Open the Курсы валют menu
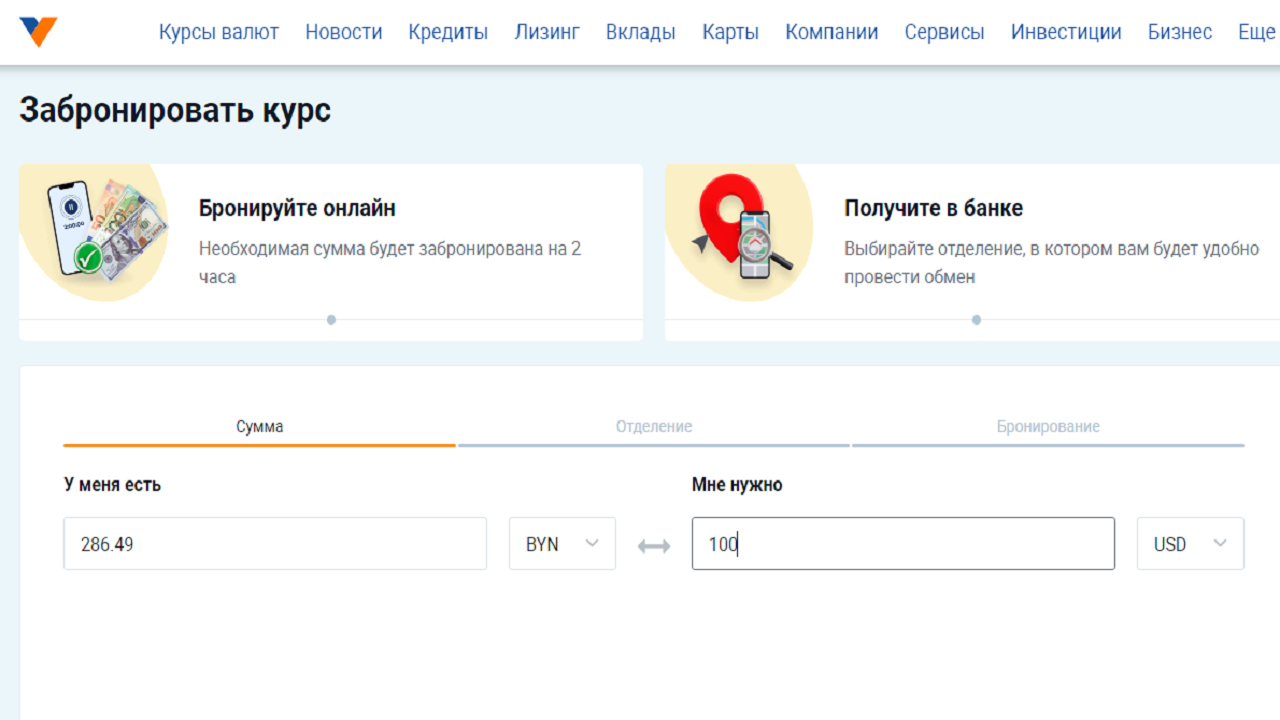 point(218,32)
